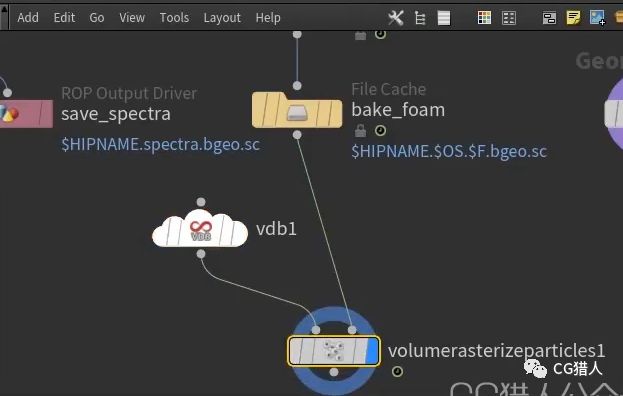623x396 pixels.
Task: Click the node shape palette icon
Action: [509, 18]
